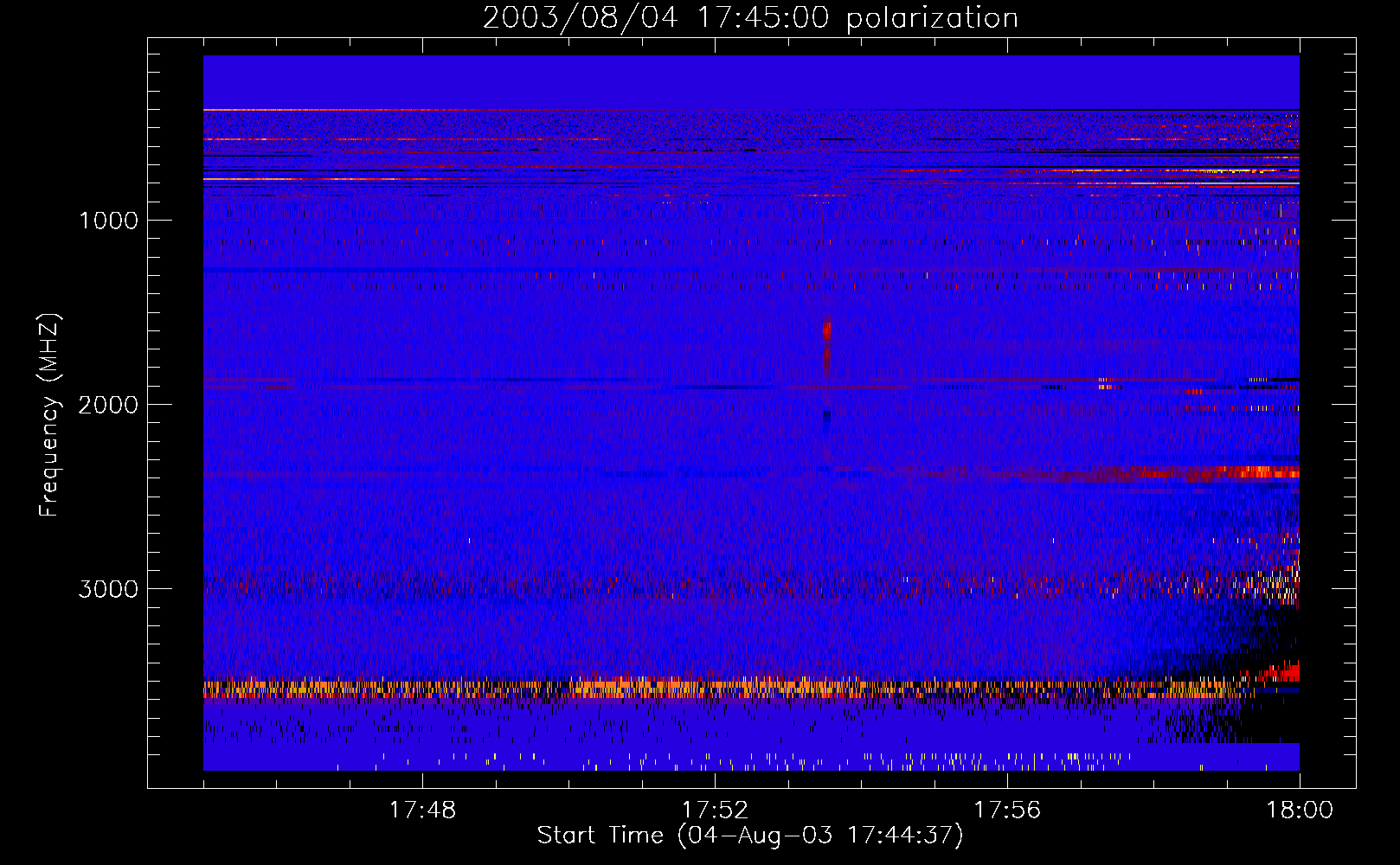
Task: Click the 'Frequency (MHZ)' axis label
Action: 50,415
